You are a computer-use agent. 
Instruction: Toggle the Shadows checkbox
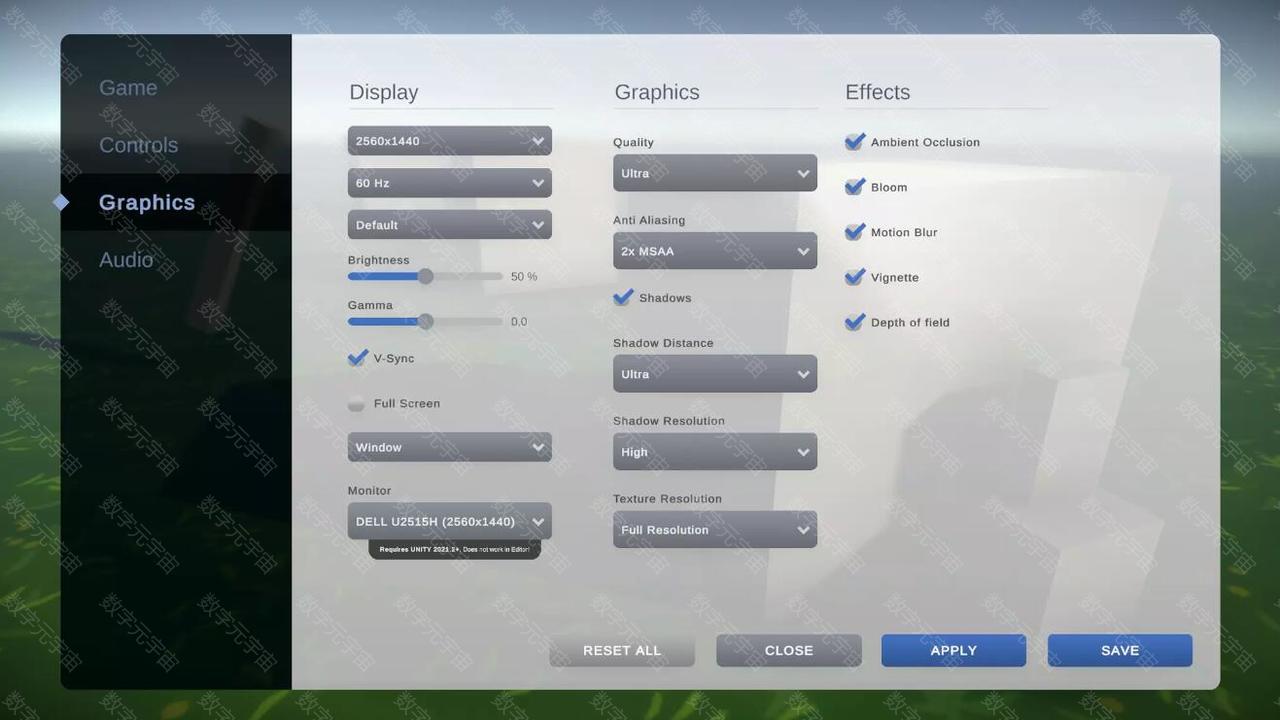(x=623, y=298)
